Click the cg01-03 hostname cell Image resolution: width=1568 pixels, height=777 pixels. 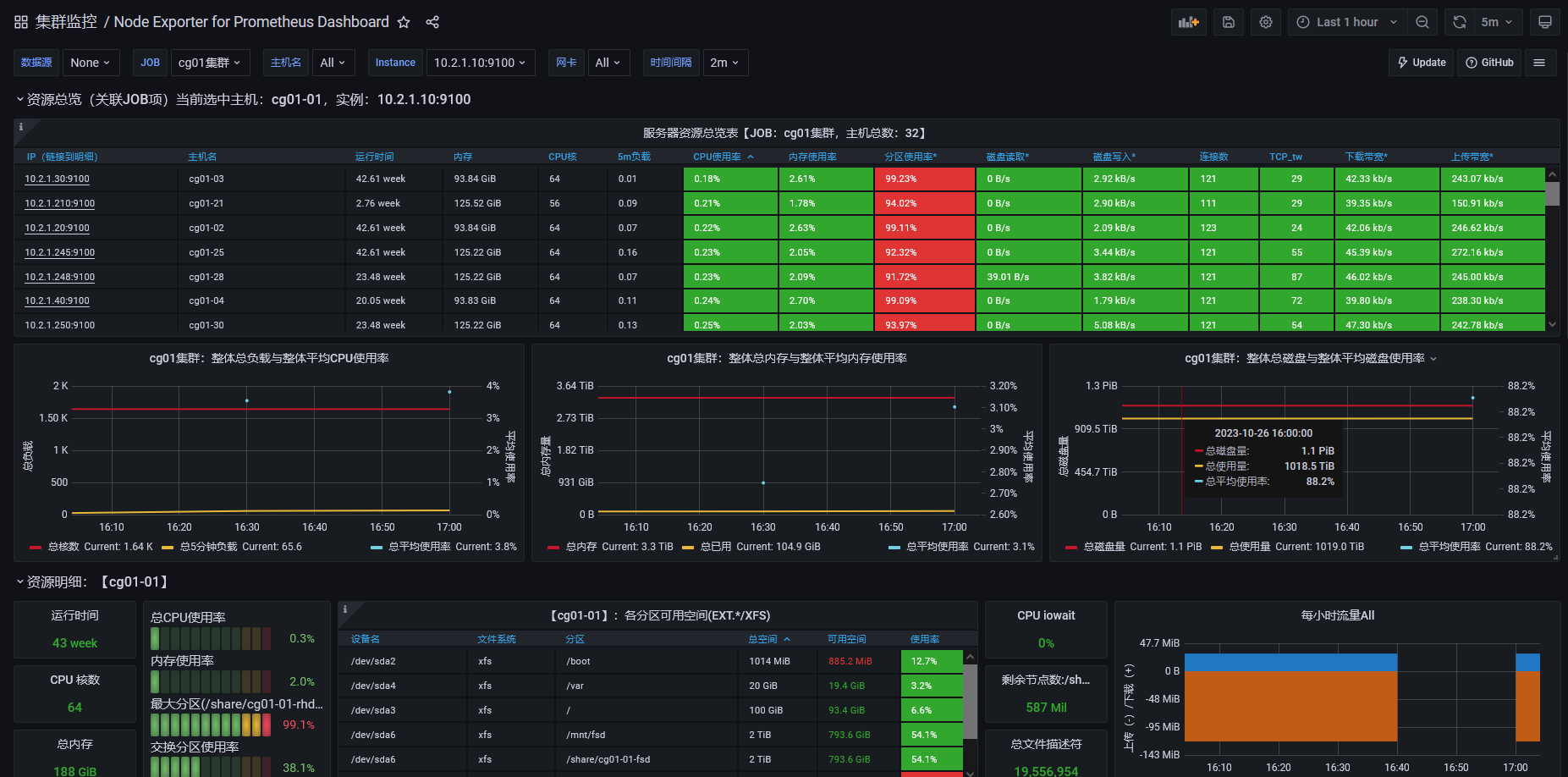261,179
